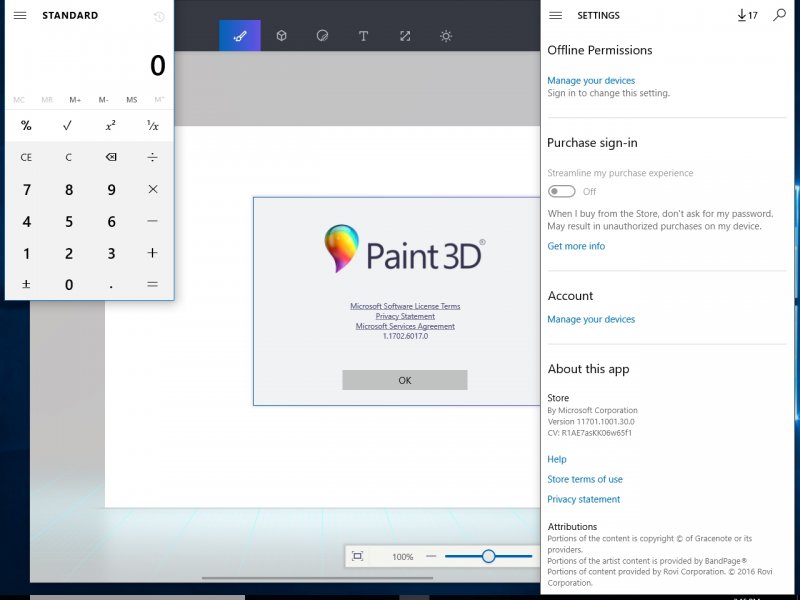800x600 pixels.
Task: Click digit 5 in Calculator
Action: coord(68,221)
